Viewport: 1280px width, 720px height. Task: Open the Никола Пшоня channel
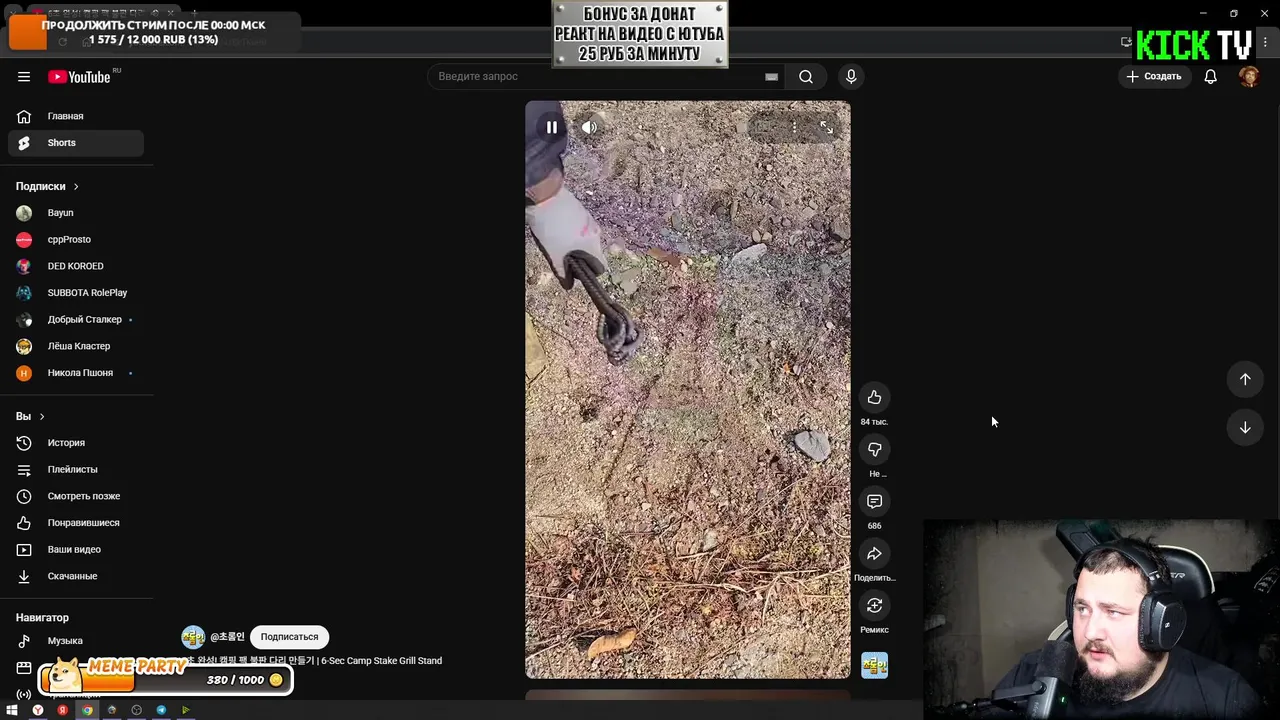pyautogui.click(x=76, y=373)
